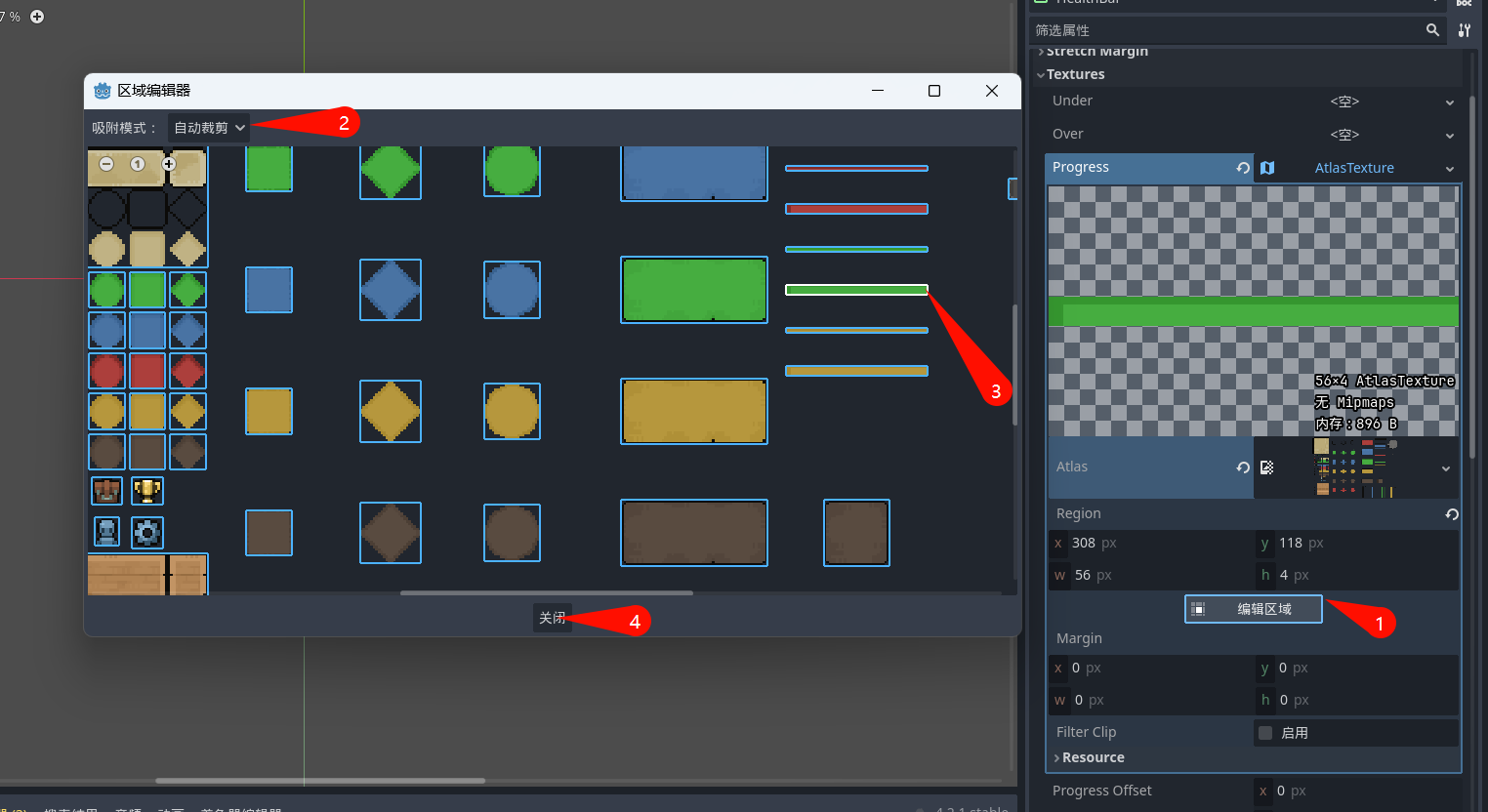Click the search magnifier in filter field

pos(1432,30)
